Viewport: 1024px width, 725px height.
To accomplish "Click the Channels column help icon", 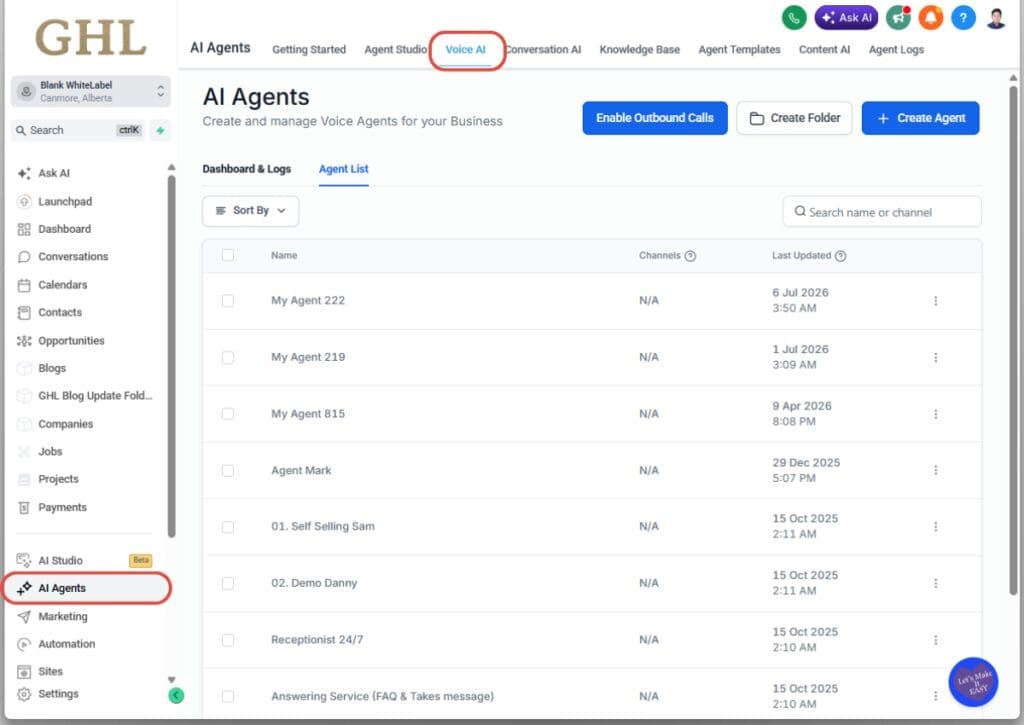I will point(690,256).
